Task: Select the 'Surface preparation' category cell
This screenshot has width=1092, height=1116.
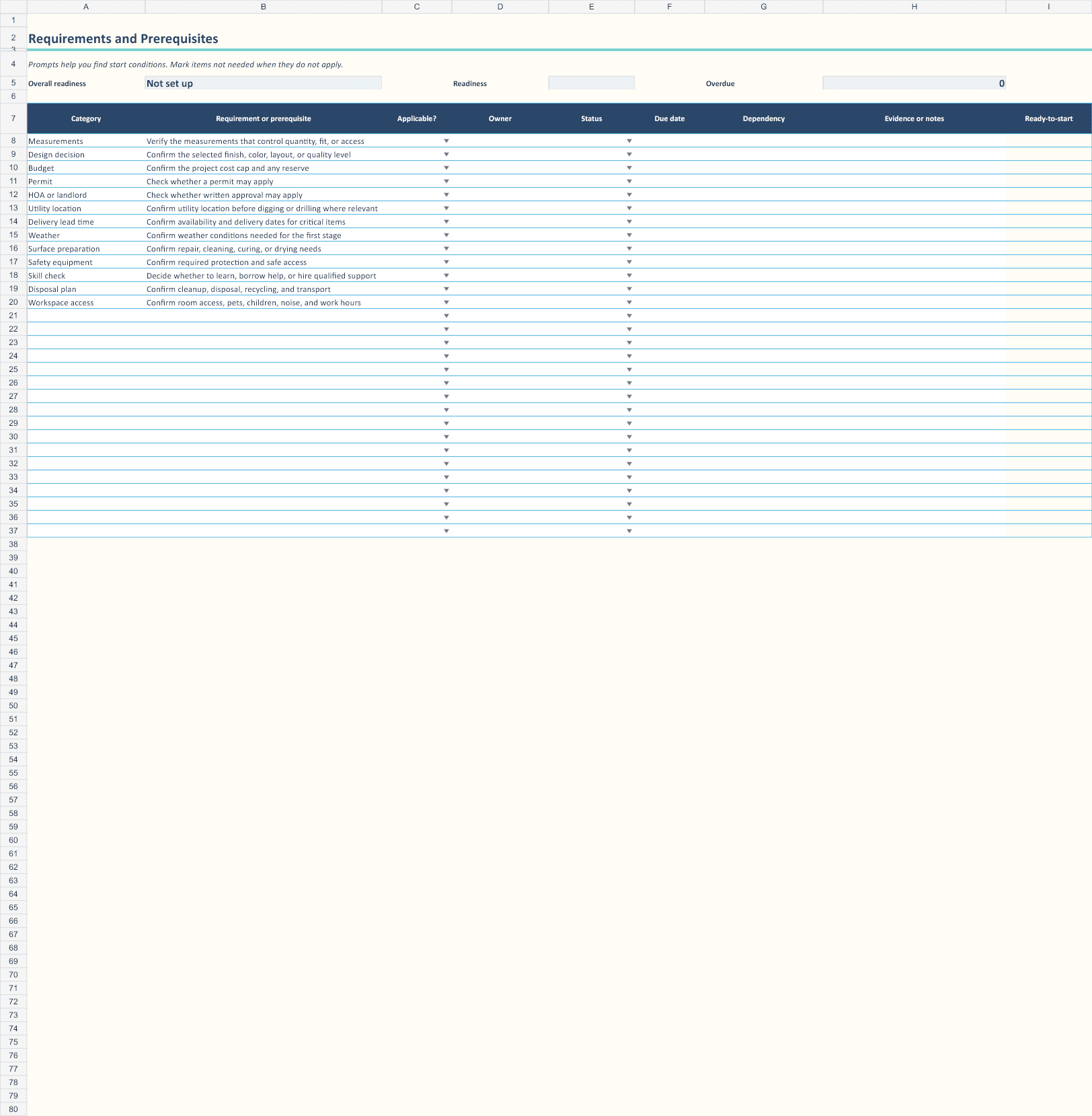Action: (86, 249)
